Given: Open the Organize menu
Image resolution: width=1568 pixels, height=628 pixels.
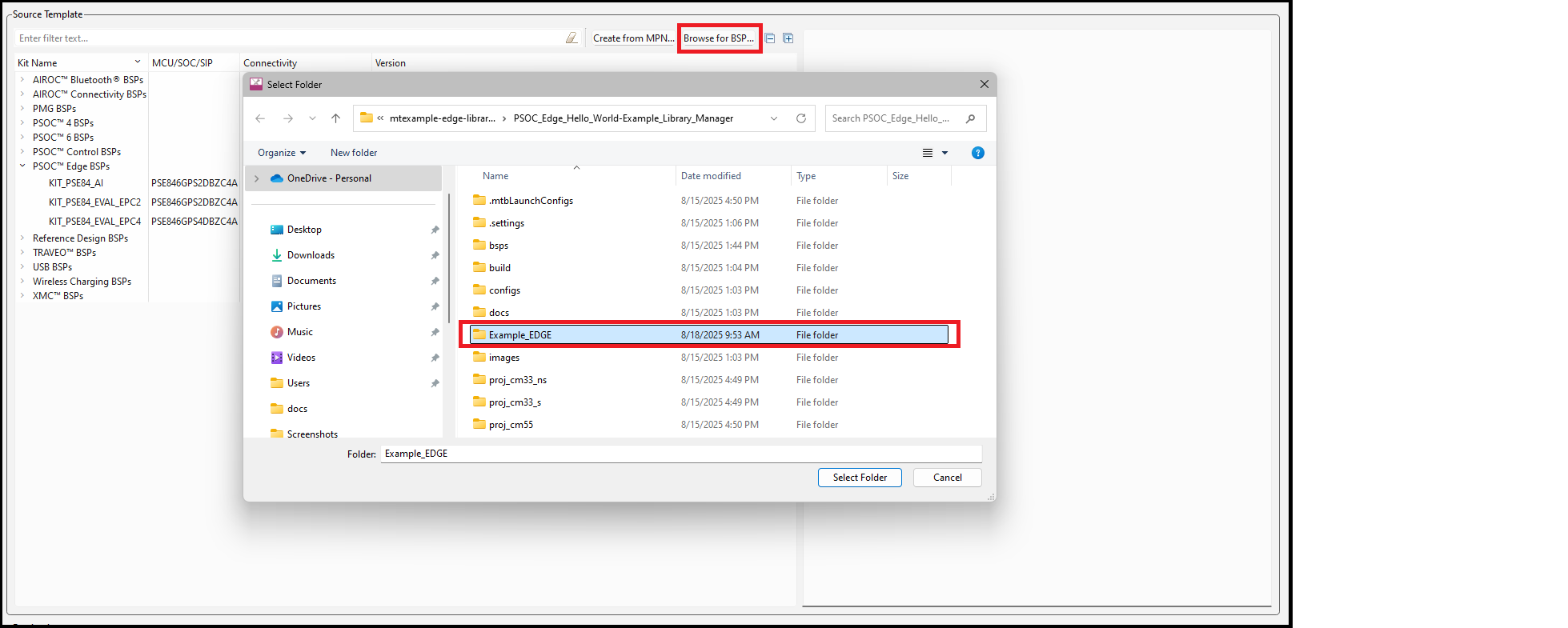Looking at the screenshot, I should point(281,153).
